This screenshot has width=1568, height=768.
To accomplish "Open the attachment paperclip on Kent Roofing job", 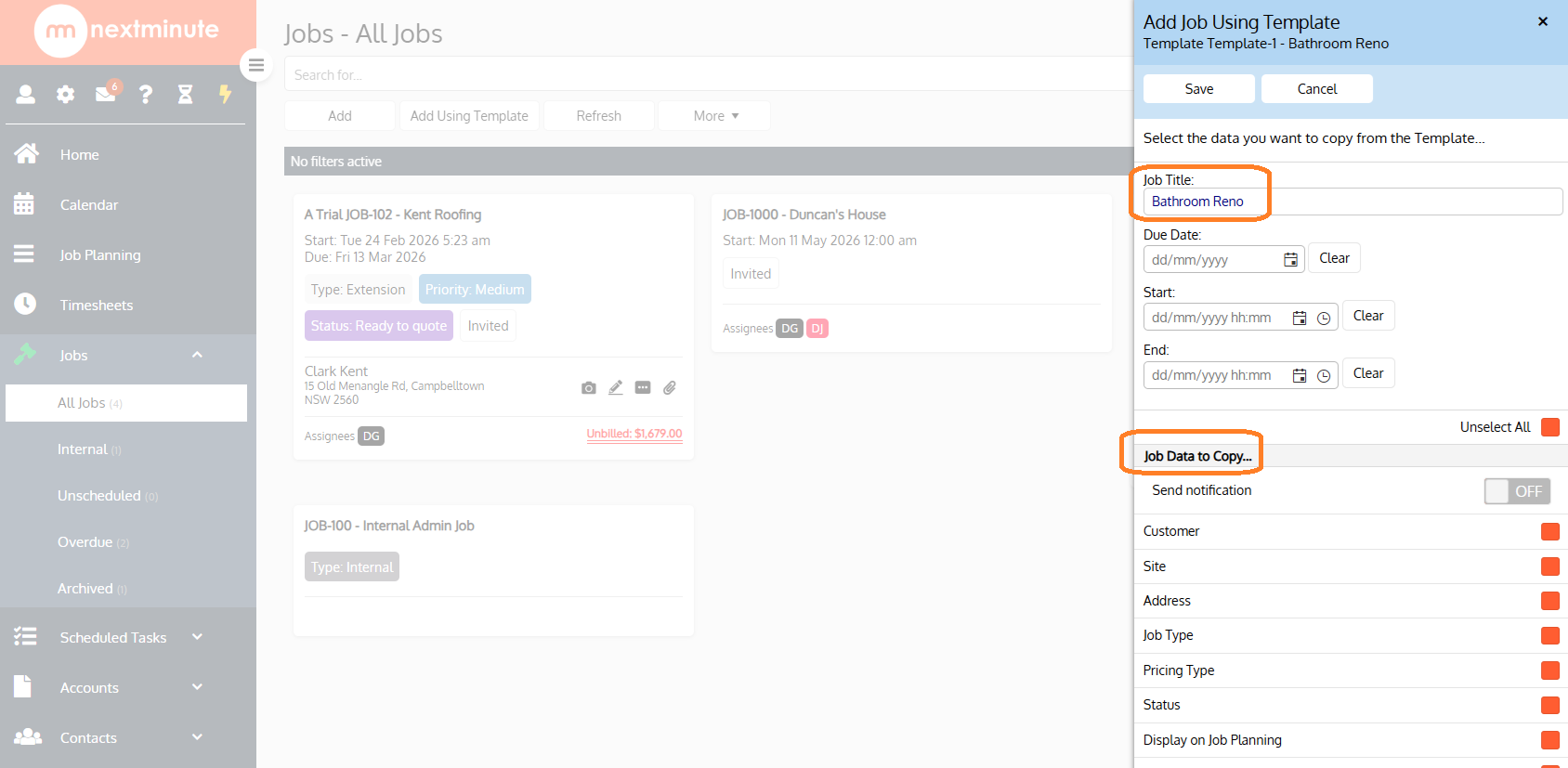I will pos(670,388).
